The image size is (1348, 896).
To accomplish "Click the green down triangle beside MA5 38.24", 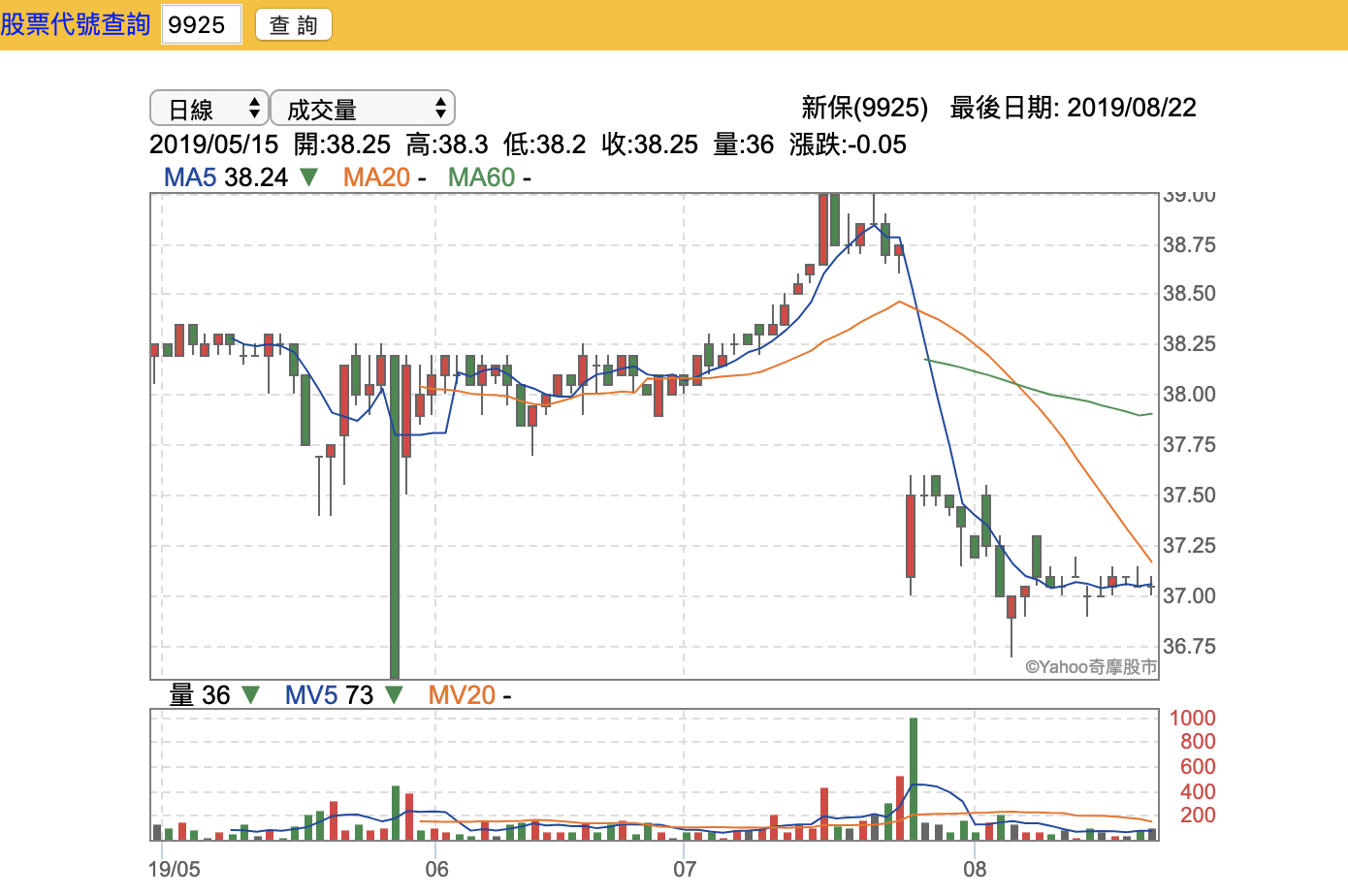I will point(308,177).
